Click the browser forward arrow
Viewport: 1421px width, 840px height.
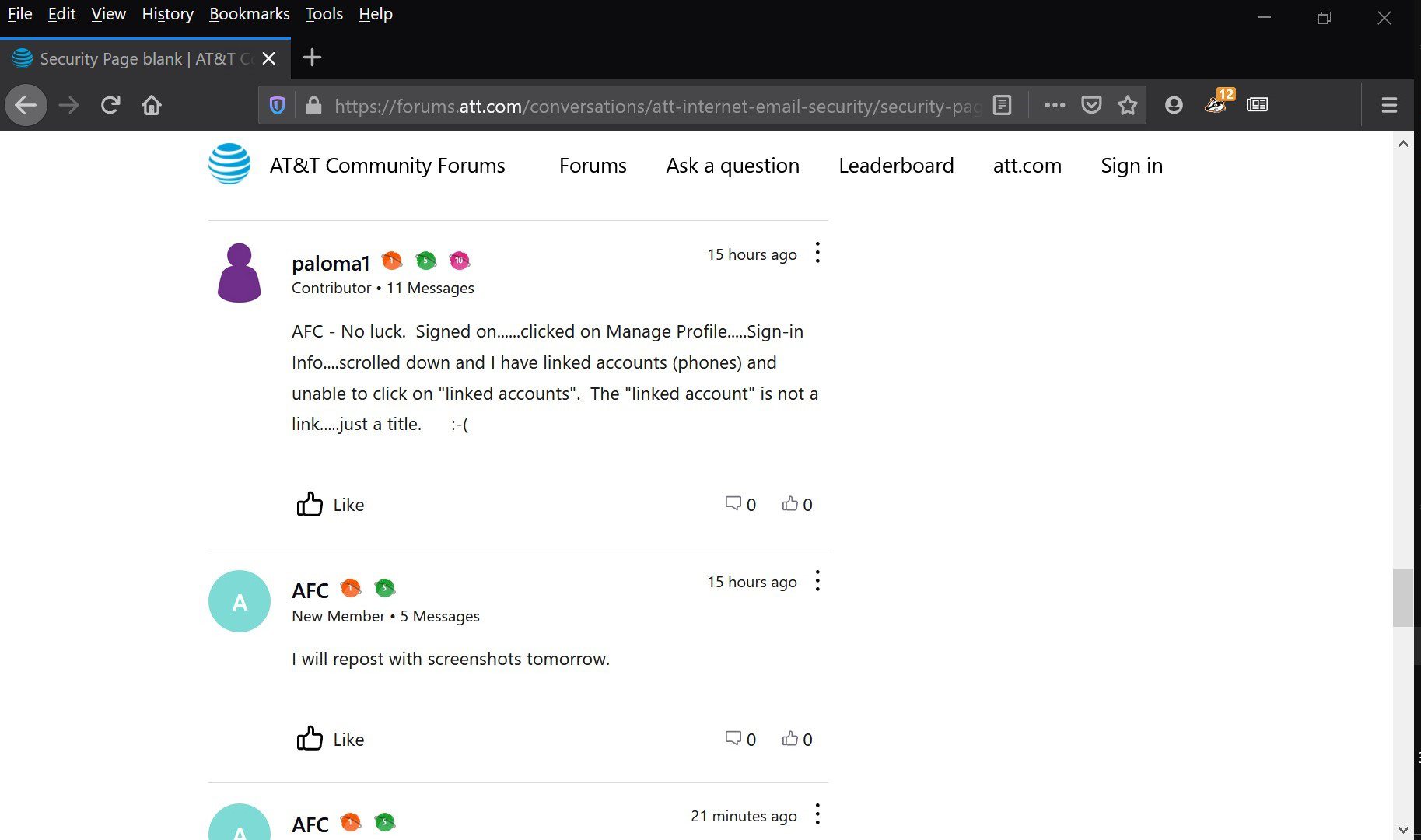pos(68,105)
